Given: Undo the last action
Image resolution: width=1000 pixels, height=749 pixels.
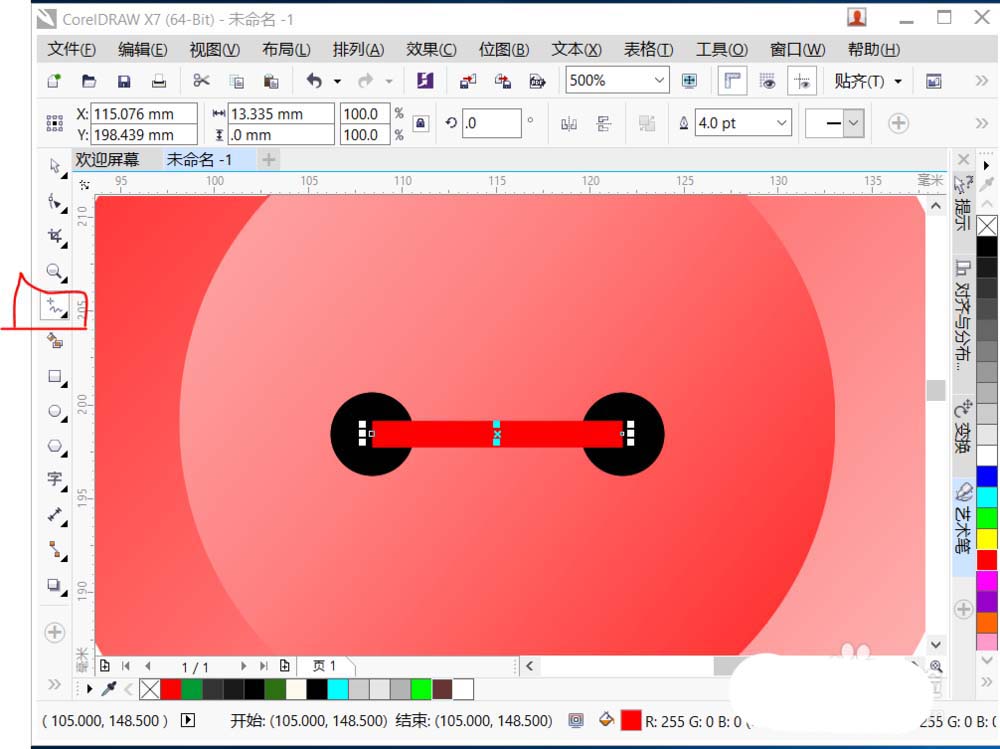Looking at the screenshot, I should pos(314,80).
